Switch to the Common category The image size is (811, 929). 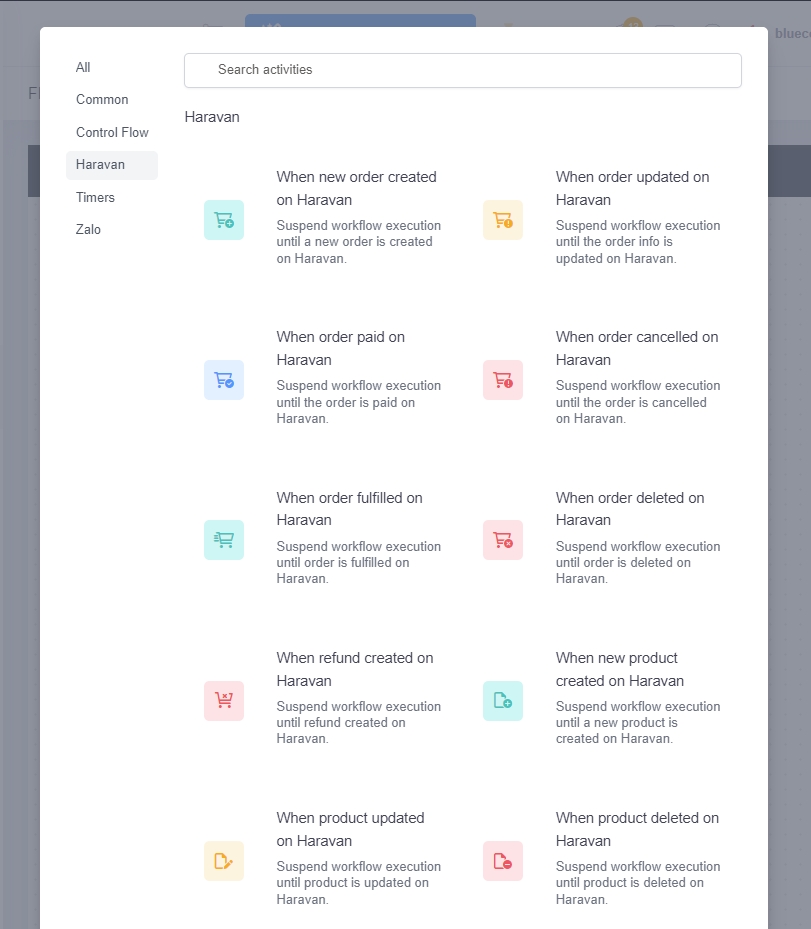tap(102, 100)
